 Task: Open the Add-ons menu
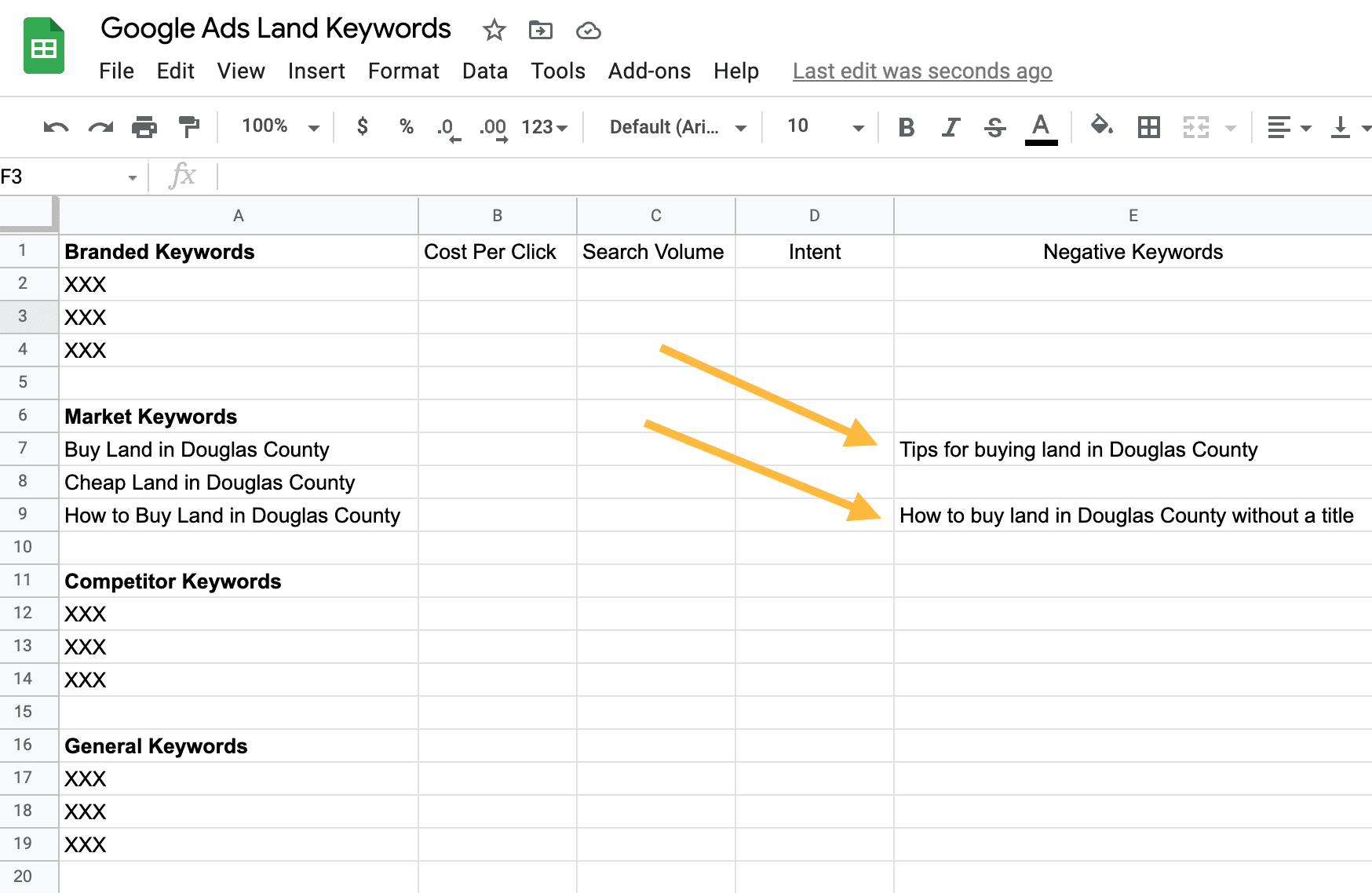(649, 71)
